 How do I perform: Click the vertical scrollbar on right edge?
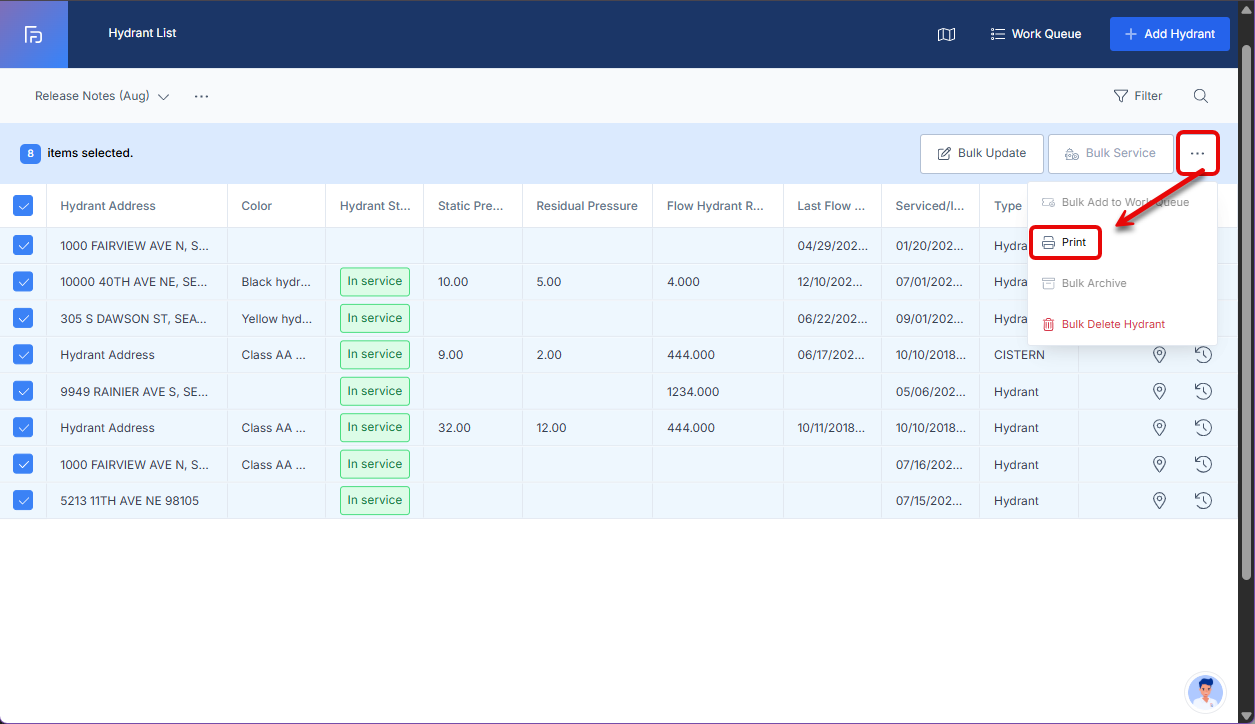1246,310
